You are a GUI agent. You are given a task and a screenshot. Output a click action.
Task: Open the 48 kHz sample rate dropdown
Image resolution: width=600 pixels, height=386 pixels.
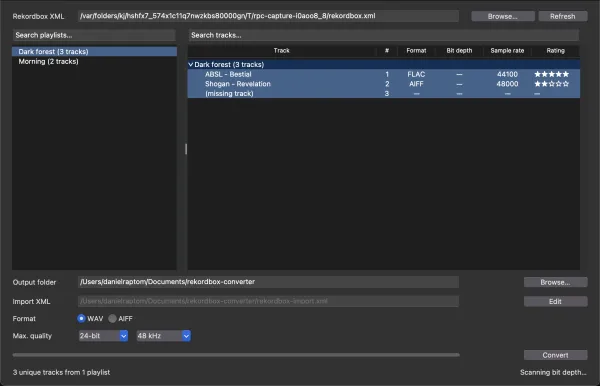click(163, 336)
